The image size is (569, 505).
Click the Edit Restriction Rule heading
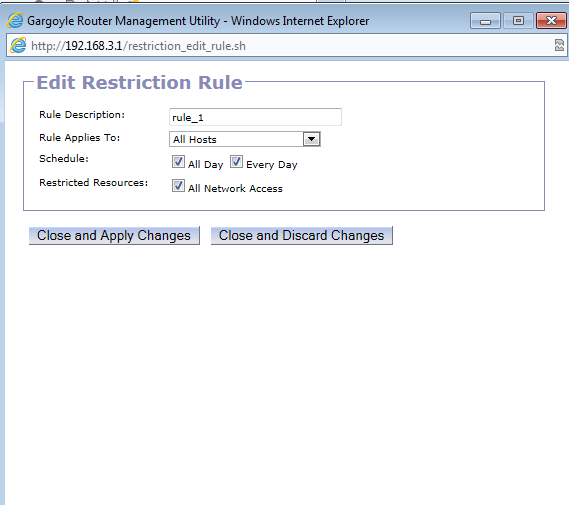[x=140, y=82]
